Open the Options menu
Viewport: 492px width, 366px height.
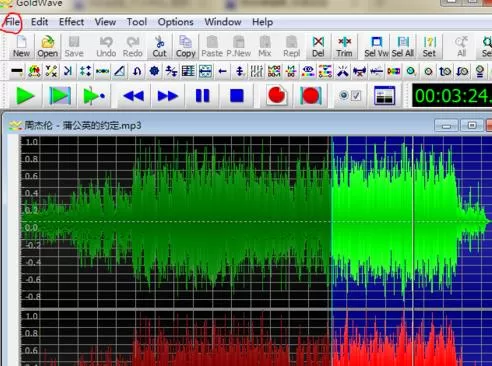[175, 22]
